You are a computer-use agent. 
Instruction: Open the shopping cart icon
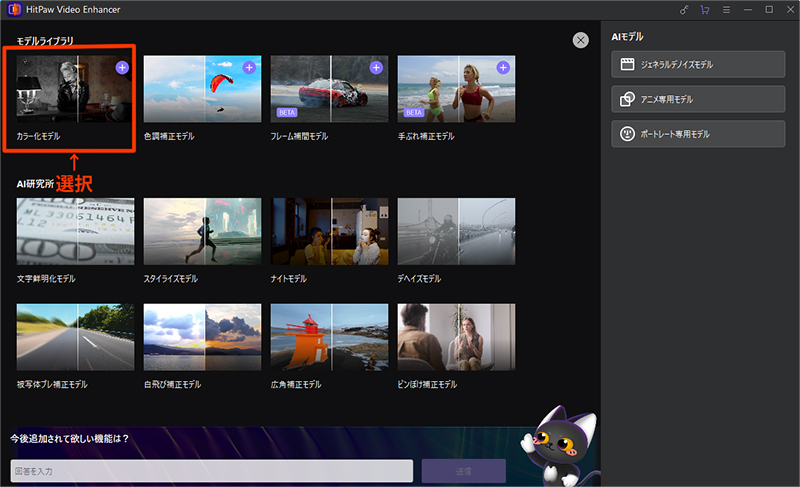tap(705, 10)
